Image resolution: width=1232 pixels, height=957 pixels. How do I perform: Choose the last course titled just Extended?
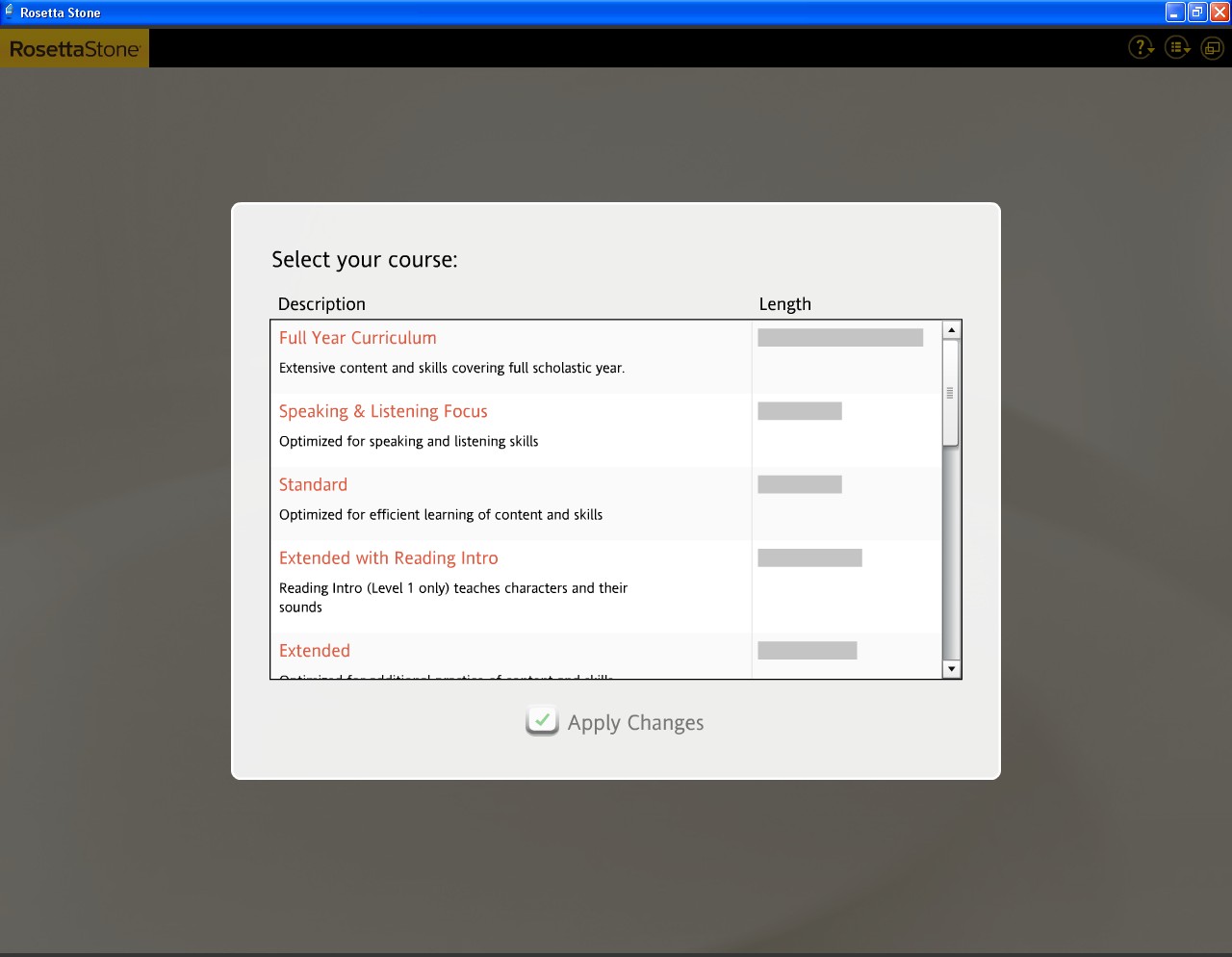pyautogui.click(x=315, y=651)
